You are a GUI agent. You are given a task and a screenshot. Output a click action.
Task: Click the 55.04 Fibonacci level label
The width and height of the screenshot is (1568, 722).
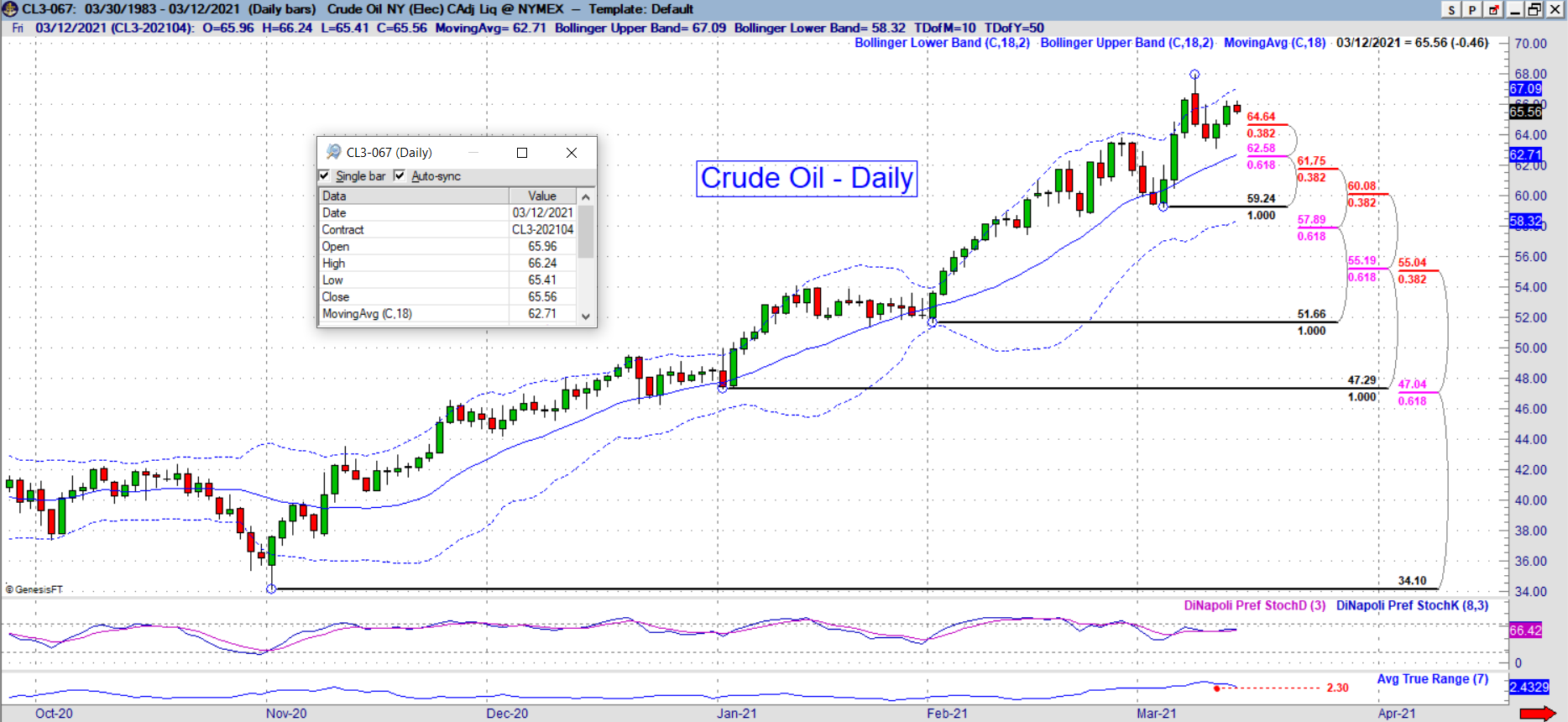(1412, 263)
